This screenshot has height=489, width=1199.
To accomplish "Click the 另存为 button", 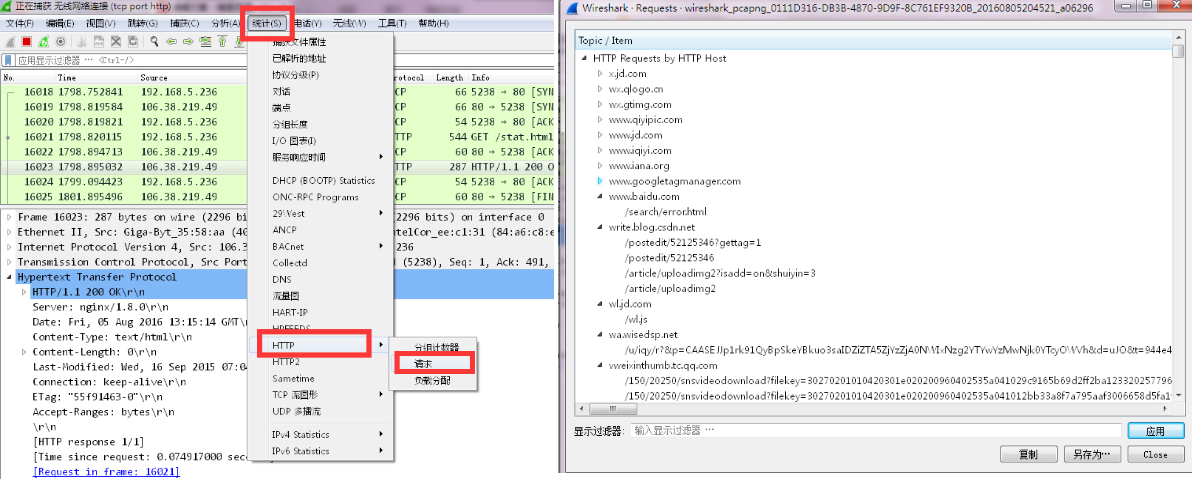I will [1092, 455].
